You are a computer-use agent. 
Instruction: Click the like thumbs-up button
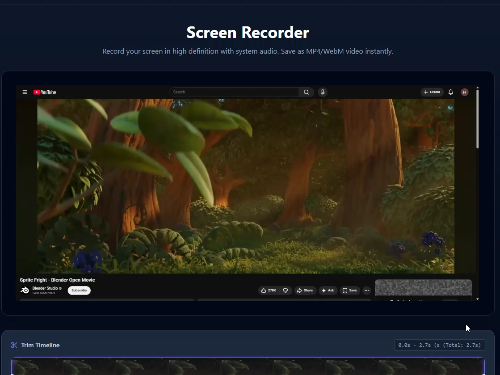pyautogui.click(x=269, y=291)
